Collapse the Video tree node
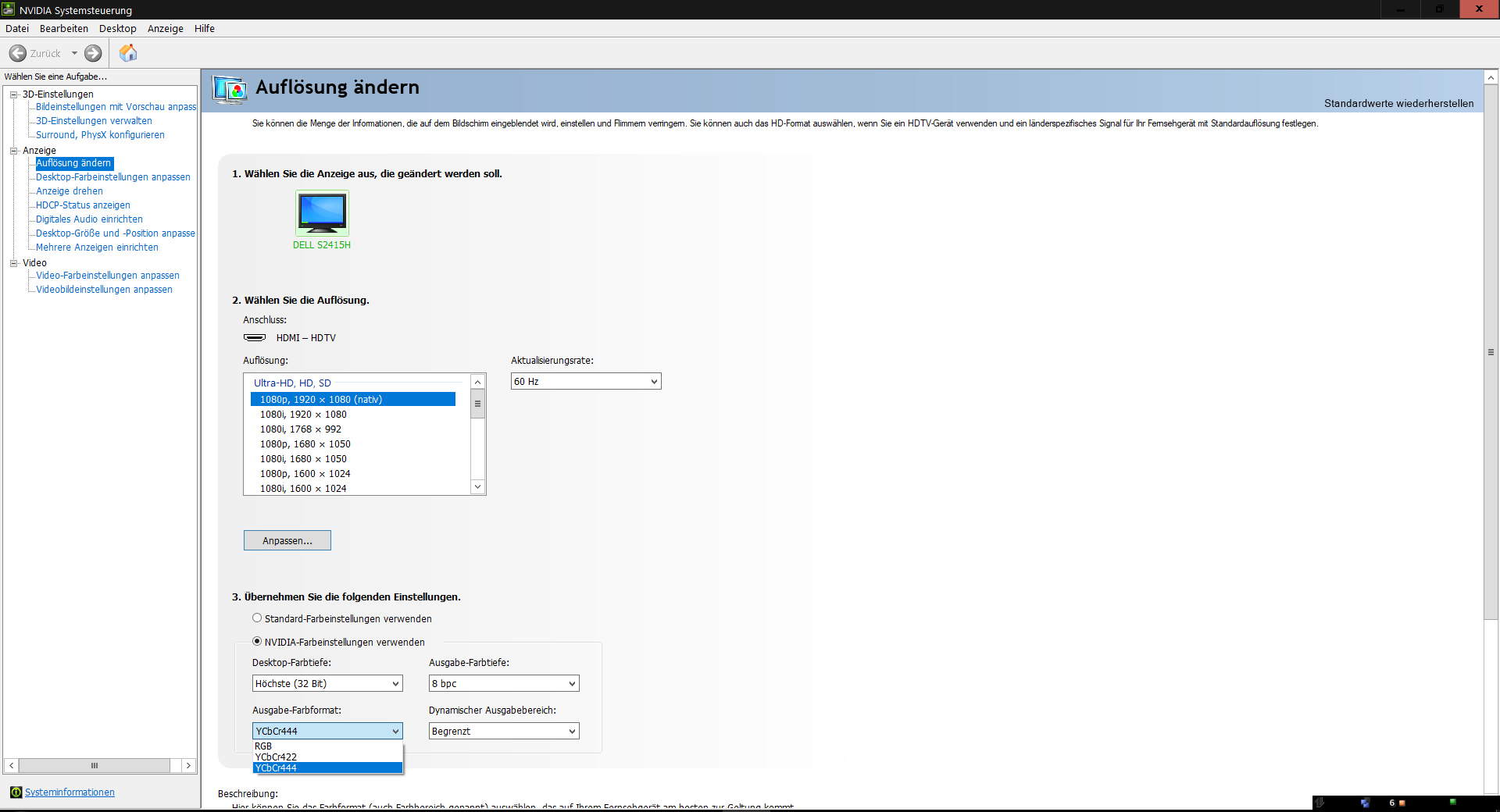 click(x=13, y=263)
